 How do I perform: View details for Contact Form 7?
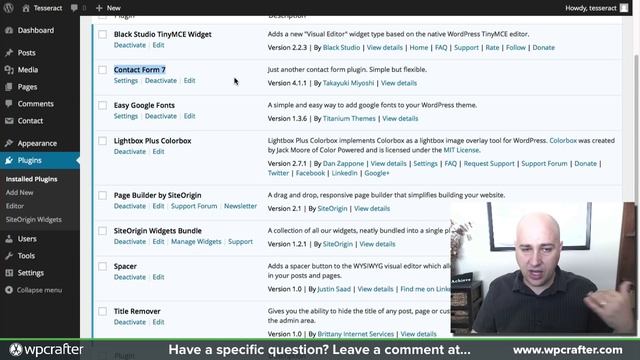(399, 83)
